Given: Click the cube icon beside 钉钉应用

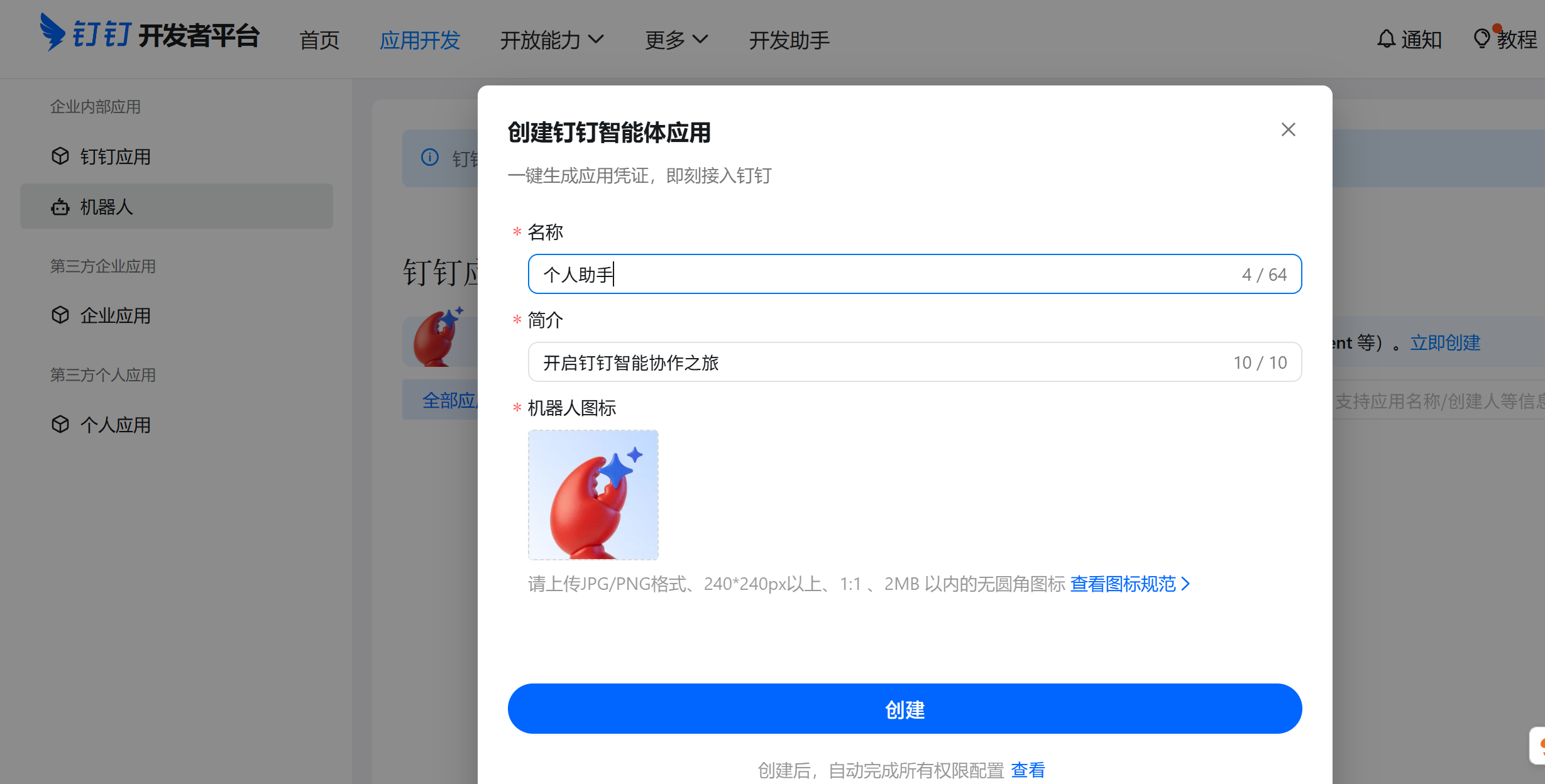Looking at the screenshot, I should click(60, 156).
